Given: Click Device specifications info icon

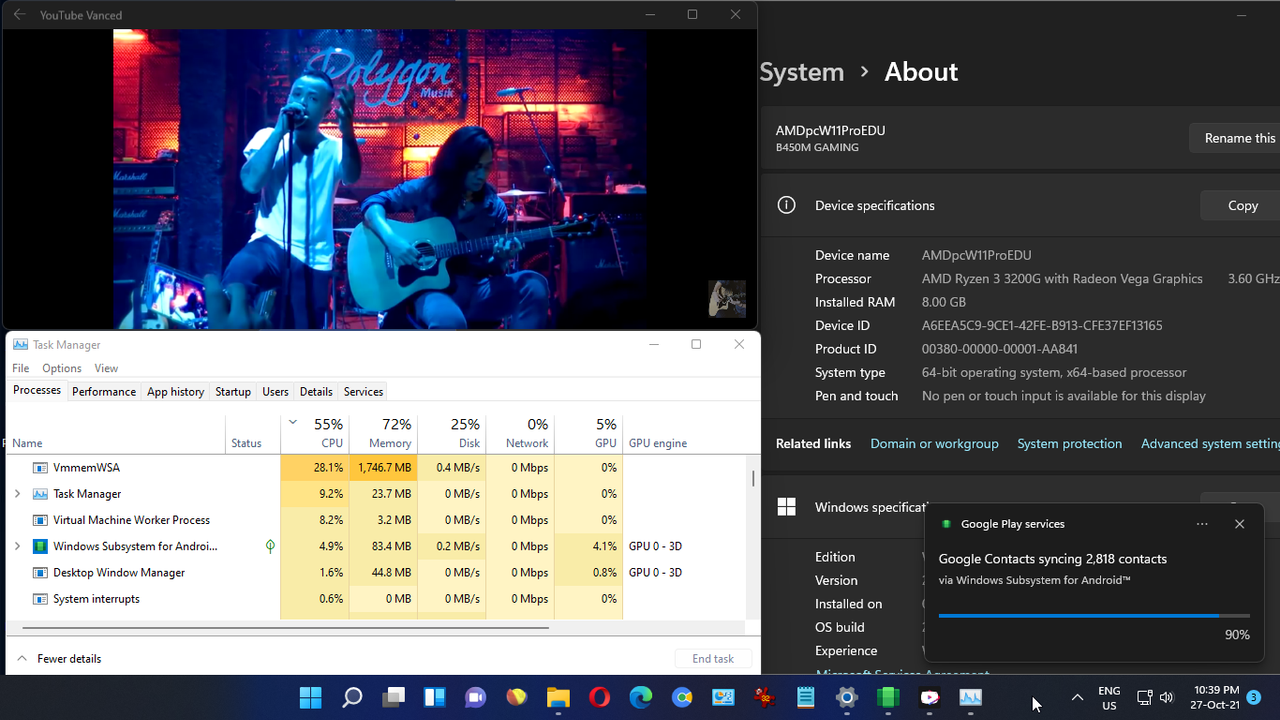Looking at the screenshot, I should click(787, 205).
